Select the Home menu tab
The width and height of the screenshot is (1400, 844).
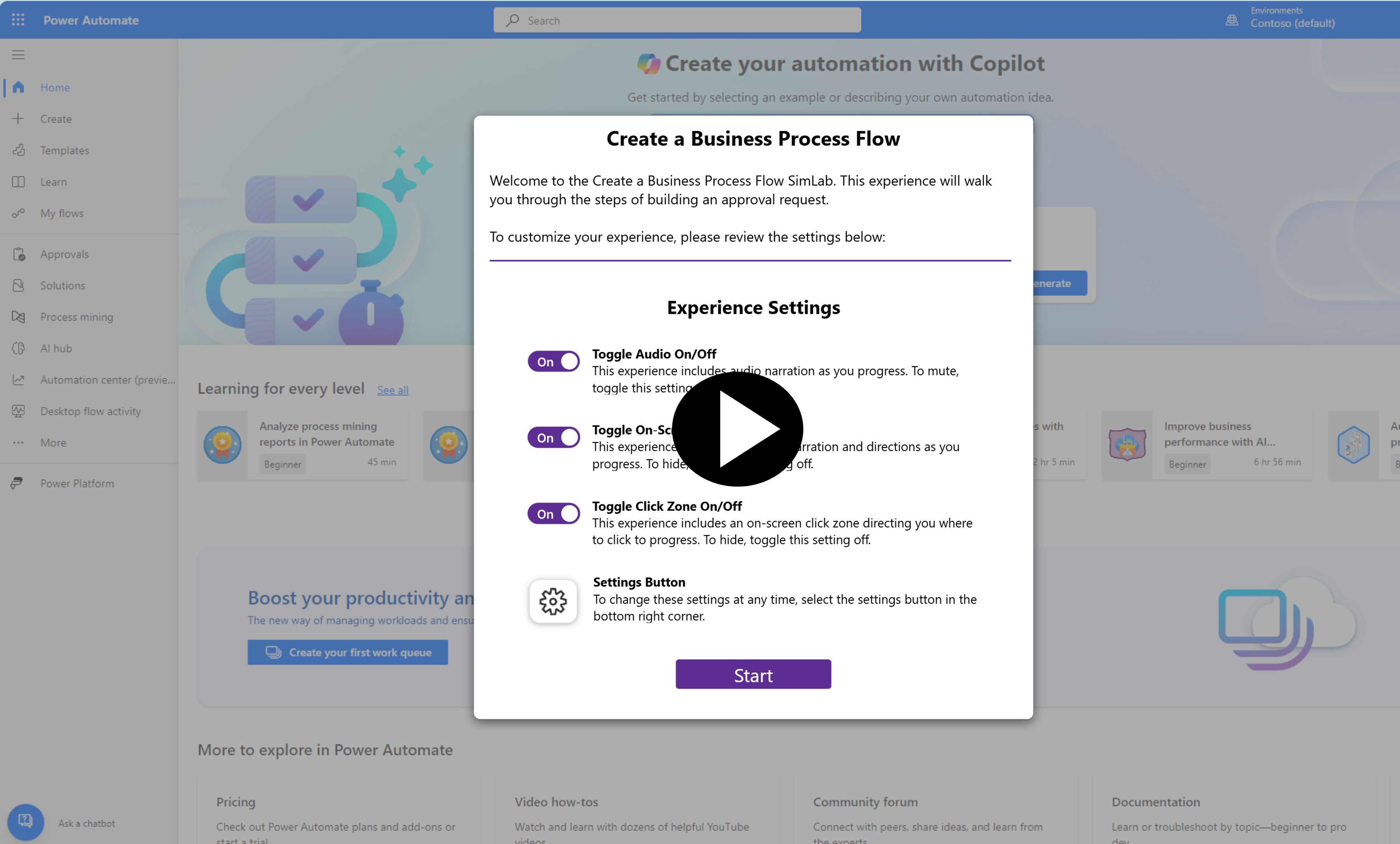coord(54,87)
